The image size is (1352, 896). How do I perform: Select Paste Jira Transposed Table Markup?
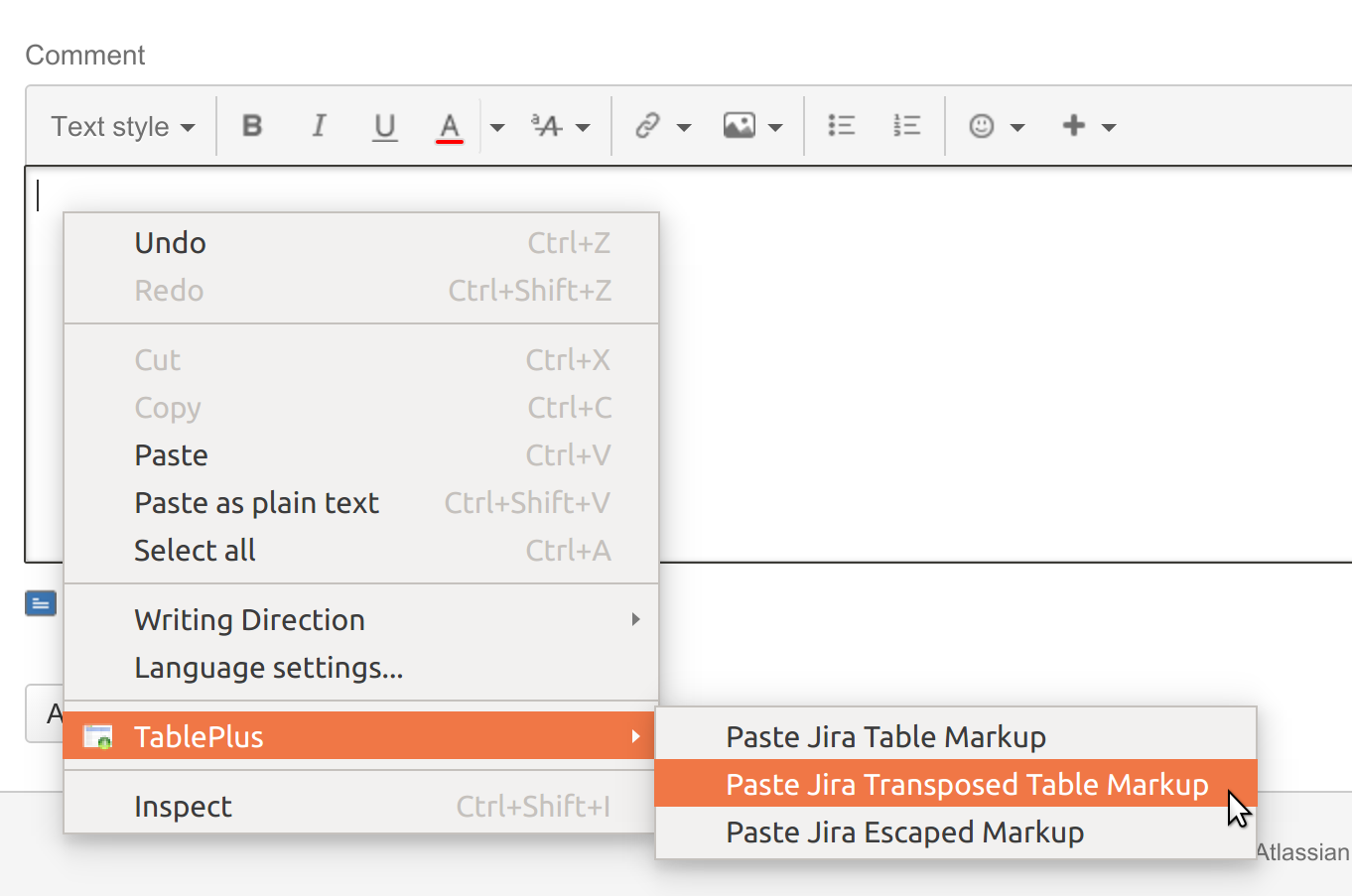coord(956,784)
